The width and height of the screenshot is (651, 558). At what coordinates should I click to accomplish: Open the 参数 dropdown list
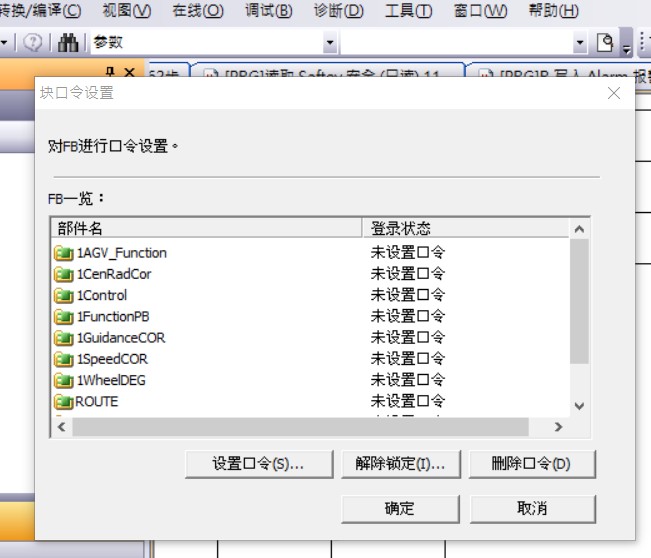pyautogui.click(x=330, y=44)
